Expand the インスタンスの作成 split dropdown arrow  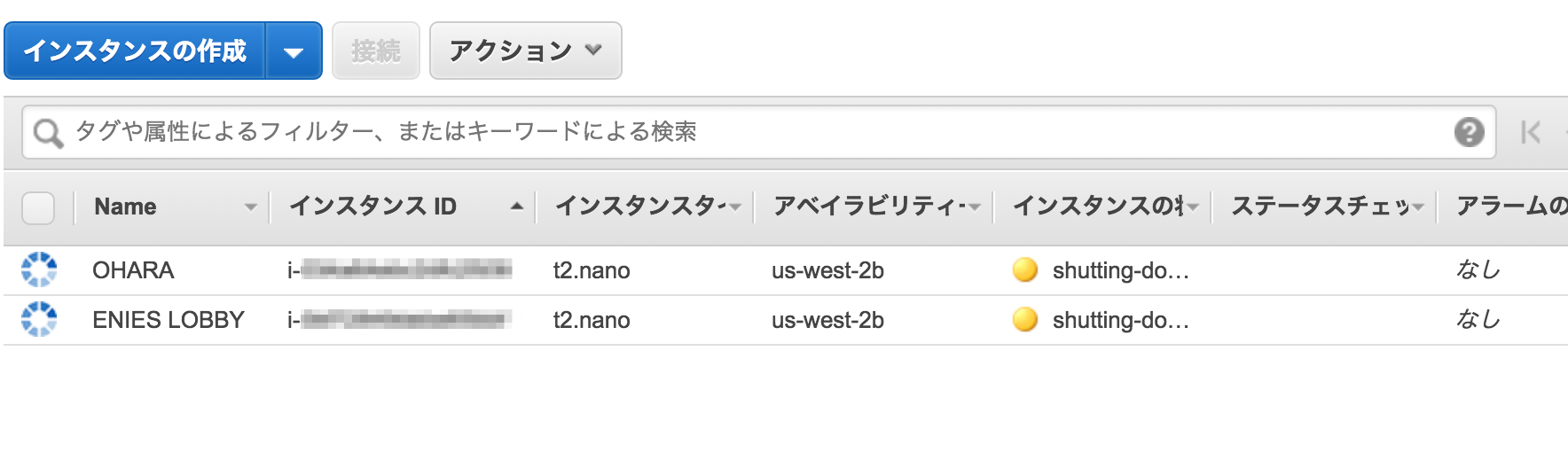[294, 51]
